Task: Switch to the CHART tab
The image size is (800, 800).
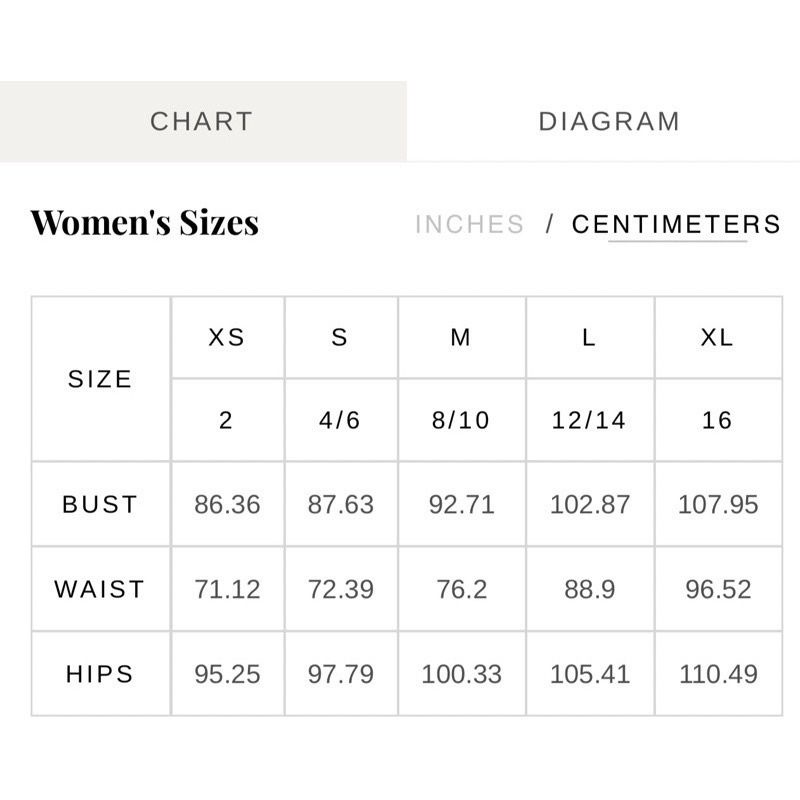Action: tap(202, 121)
